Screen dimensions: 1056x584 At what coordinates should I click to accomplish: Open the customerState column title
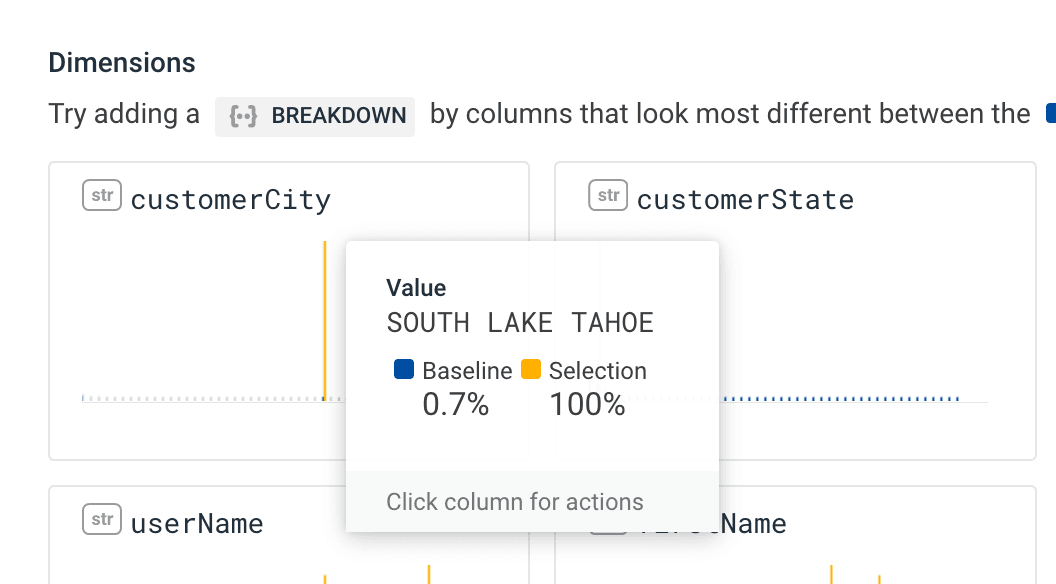(x=745, y=200)
